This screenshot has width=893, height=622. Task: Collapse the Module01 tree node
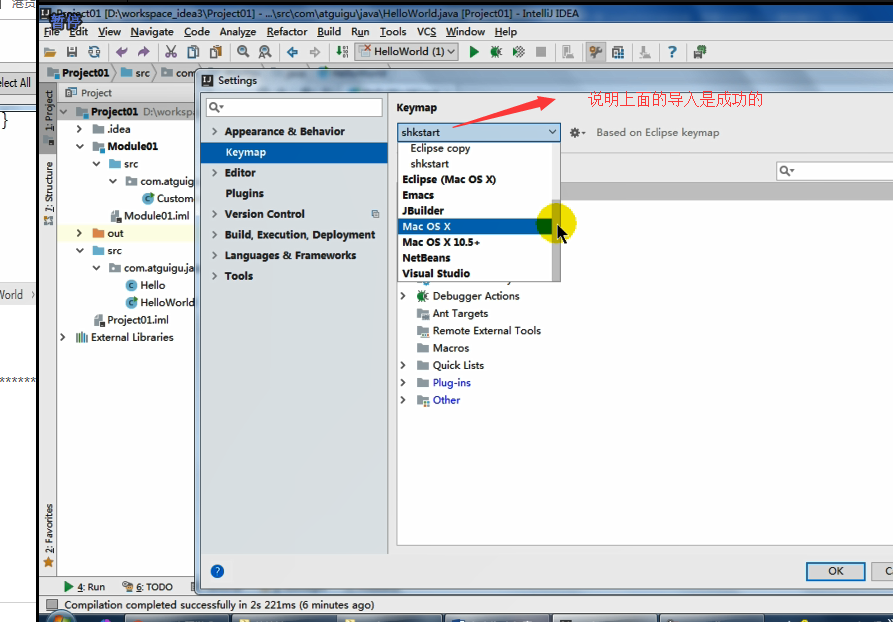(x=80, y=146)
